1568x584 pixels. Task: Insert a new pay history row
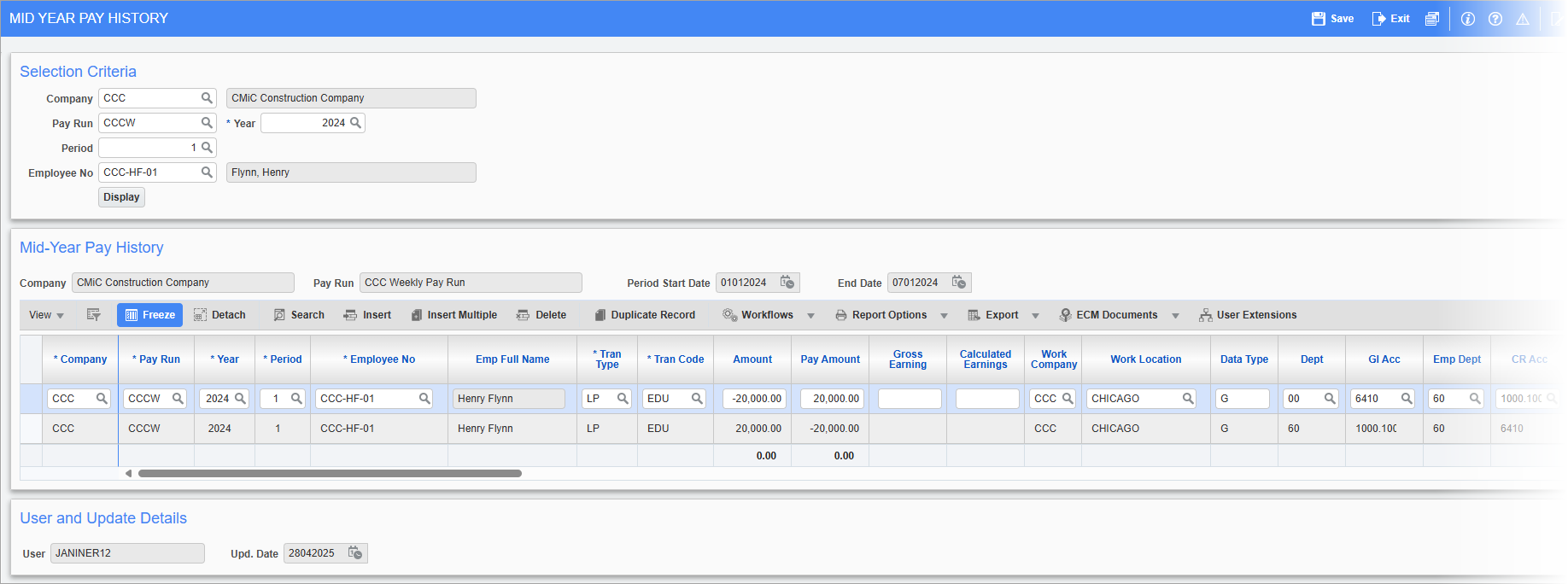click(367, 315)
